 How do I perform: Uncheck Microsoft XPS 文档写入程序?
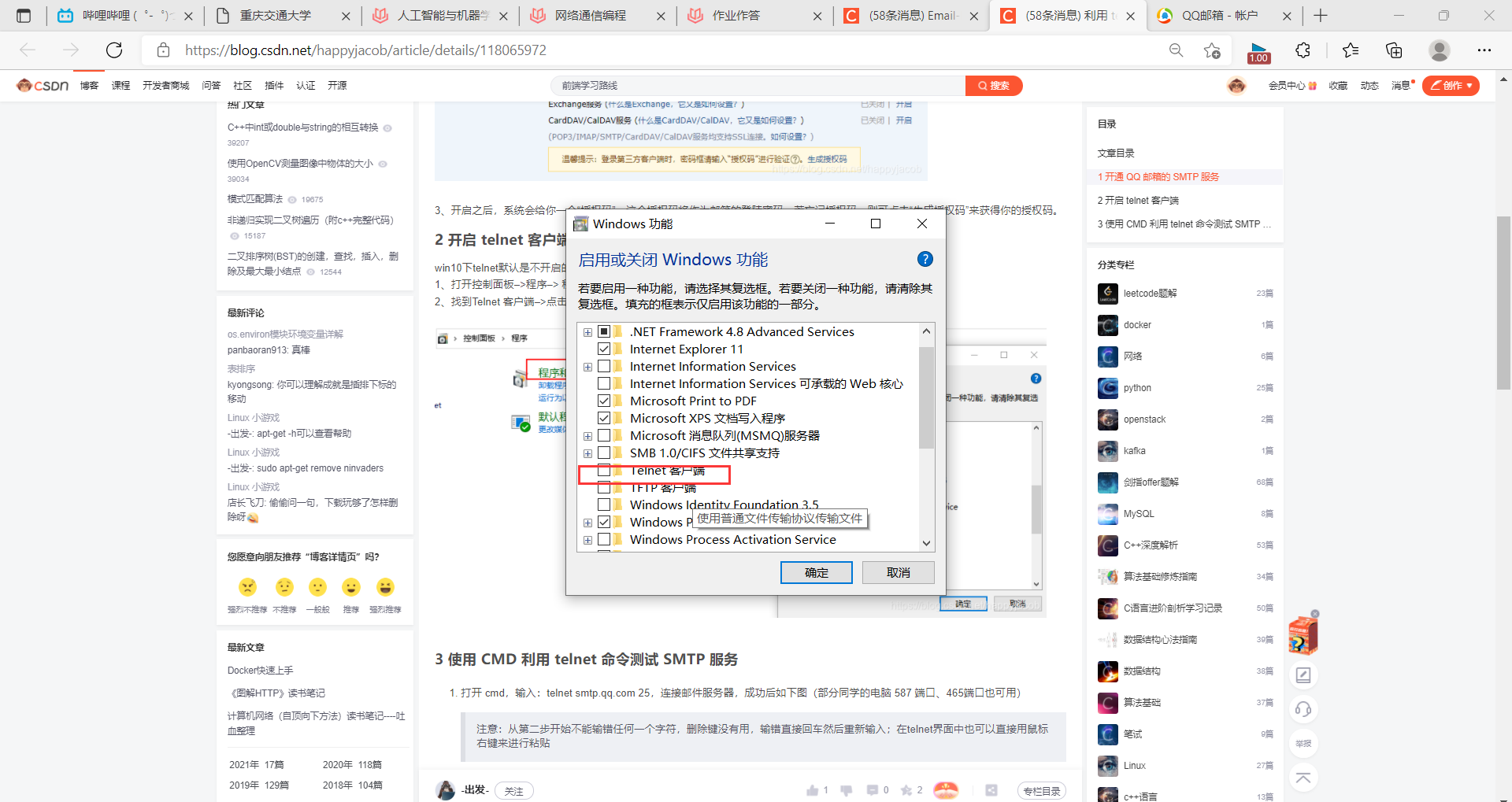604,418
